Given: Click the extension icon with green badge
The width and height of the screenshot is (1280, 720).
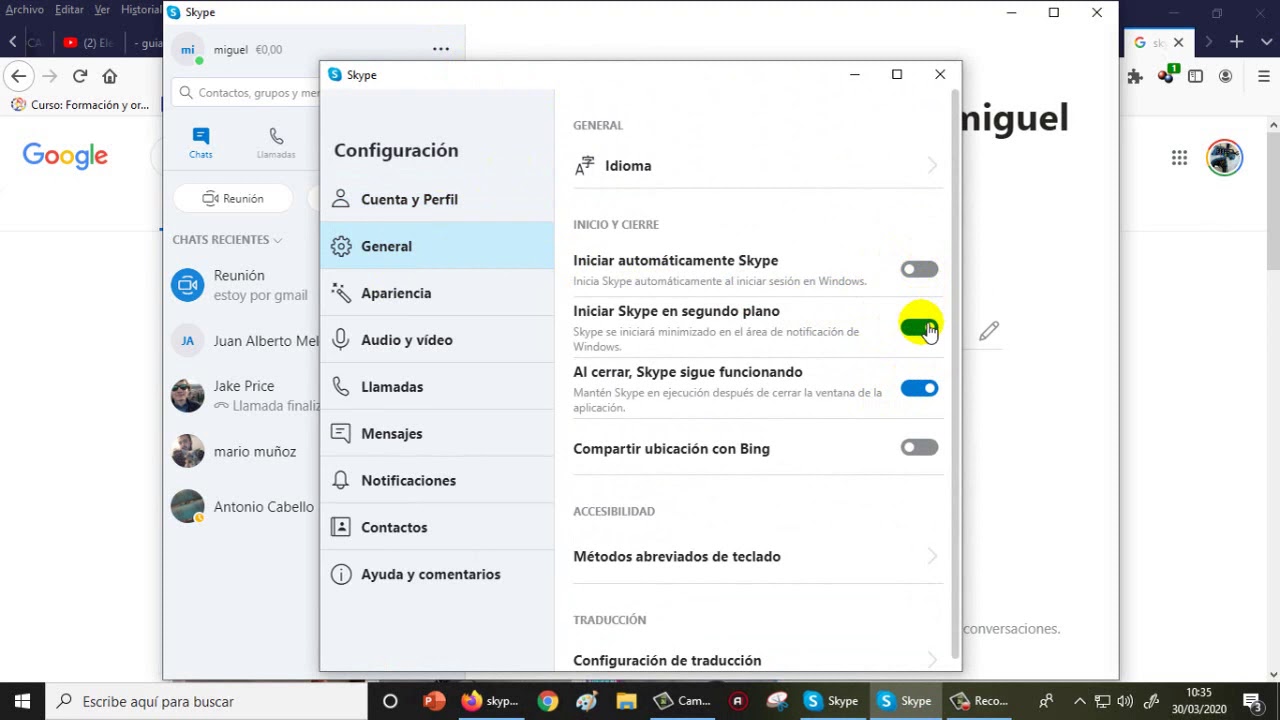Looking at the screenshot, I should 1166,75.
